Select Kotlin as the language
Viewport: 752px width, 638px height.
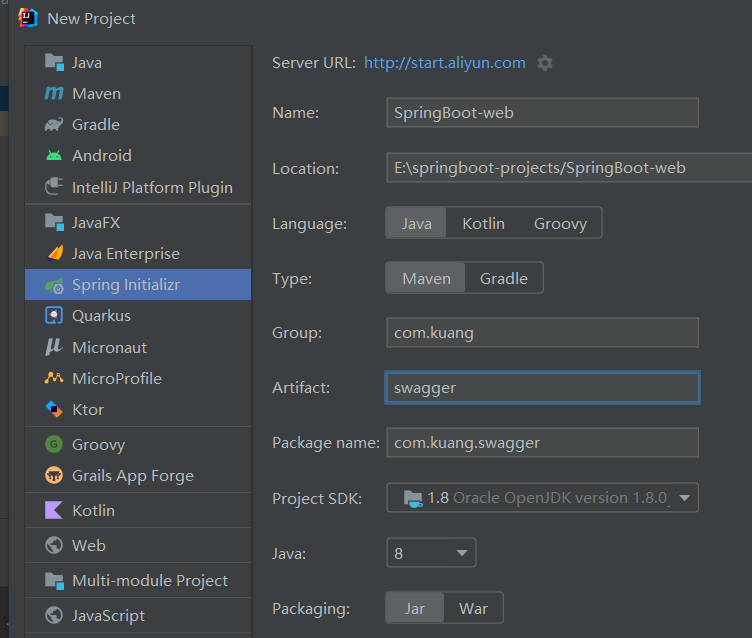point(483,223)
